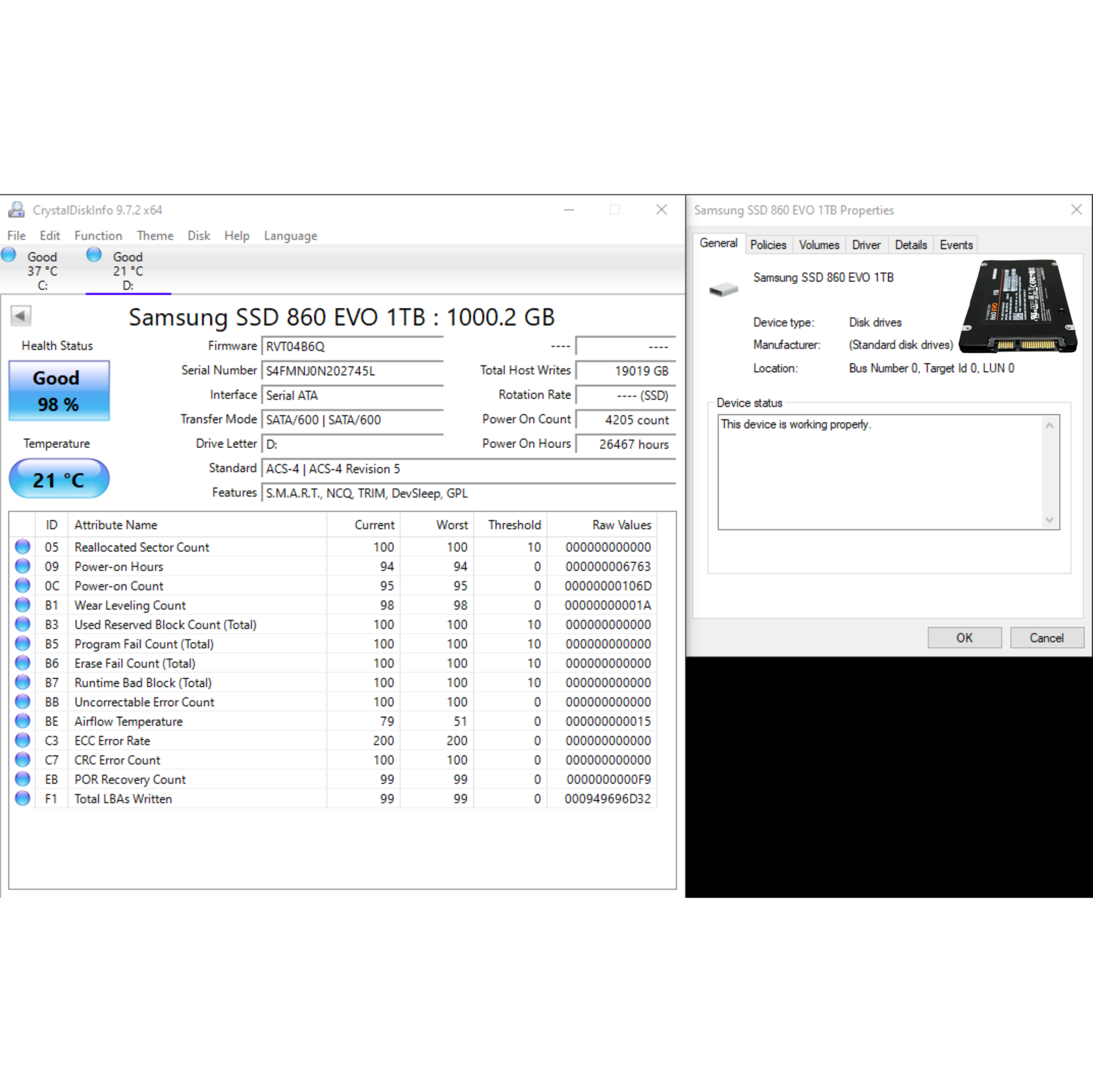Switch to the Volumes tab
This screenshot has height=1092, width=1093.
tap(819, 245)
